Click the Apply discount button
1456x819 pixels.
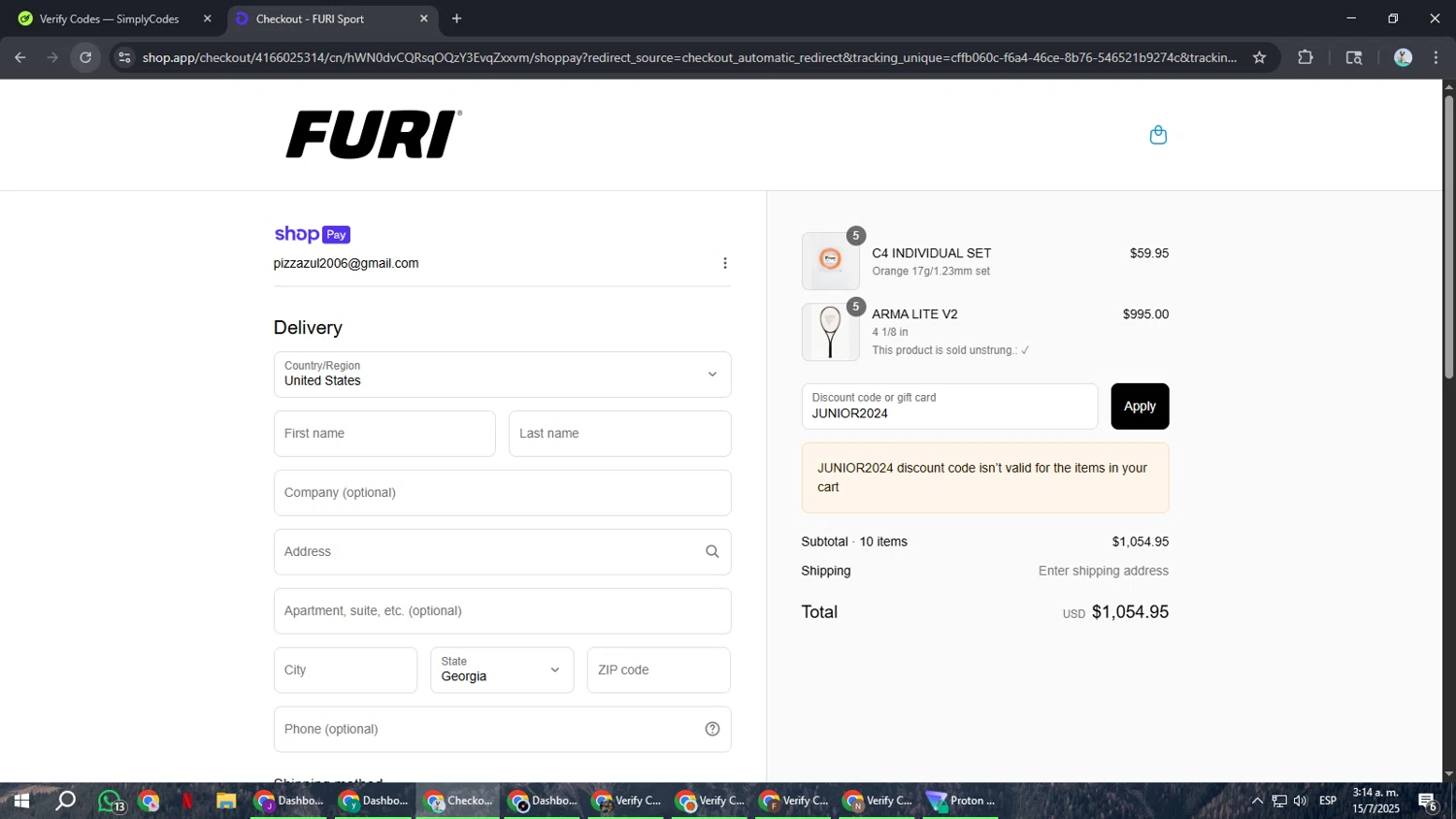(x=1140, y=407)
